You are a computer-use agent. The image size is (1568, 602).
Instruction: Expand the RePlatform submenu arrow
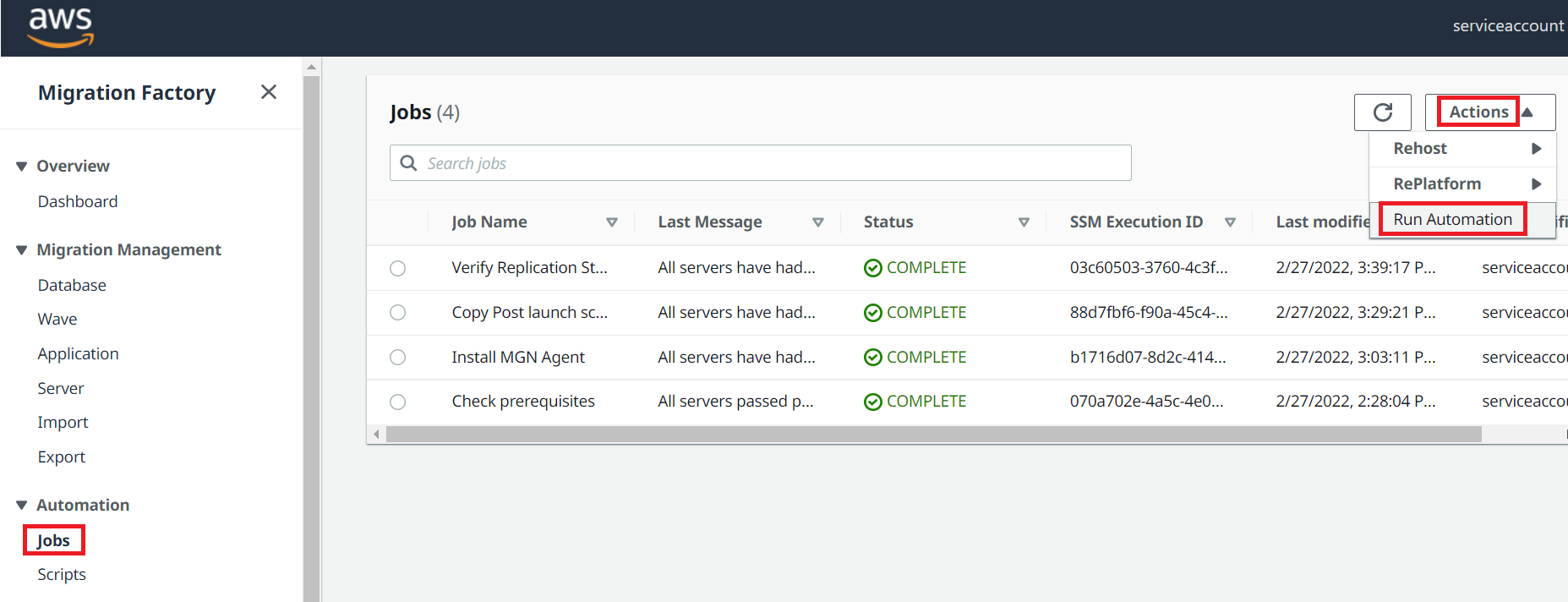pyautogui.click(x=1537, y=184)
